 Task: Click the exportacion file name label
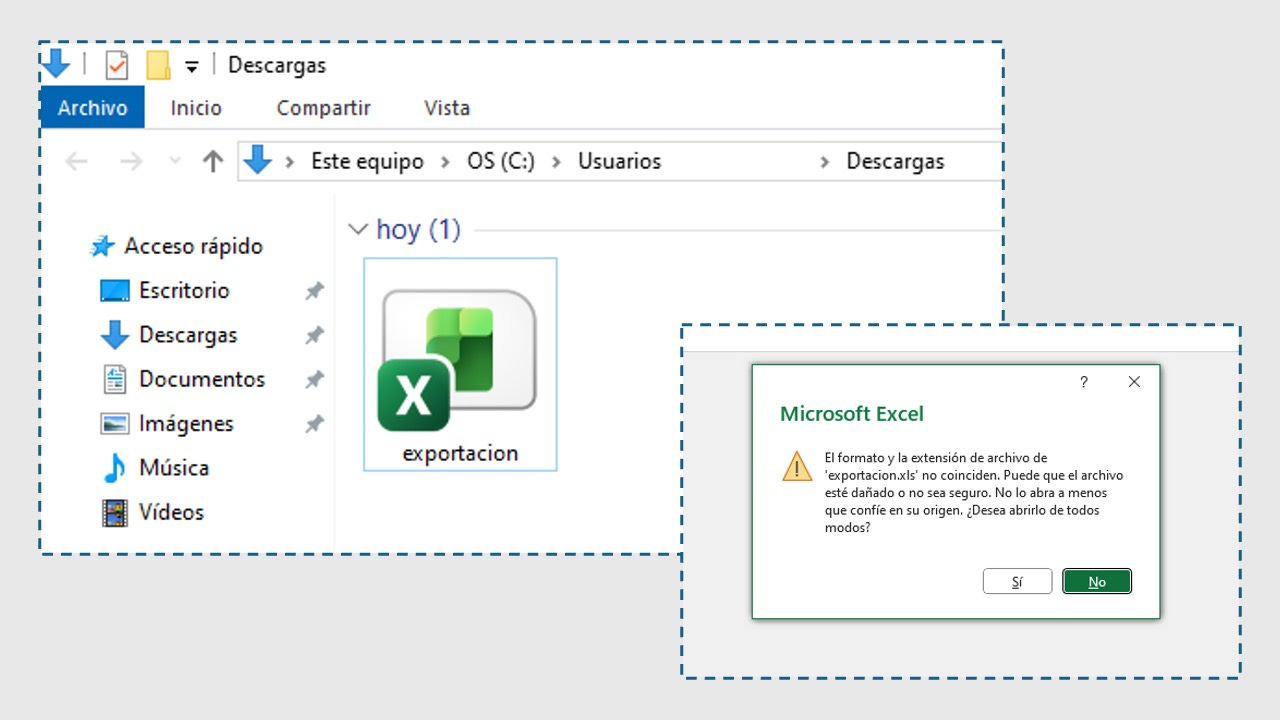pyautogui.click(x=460, y=453)
